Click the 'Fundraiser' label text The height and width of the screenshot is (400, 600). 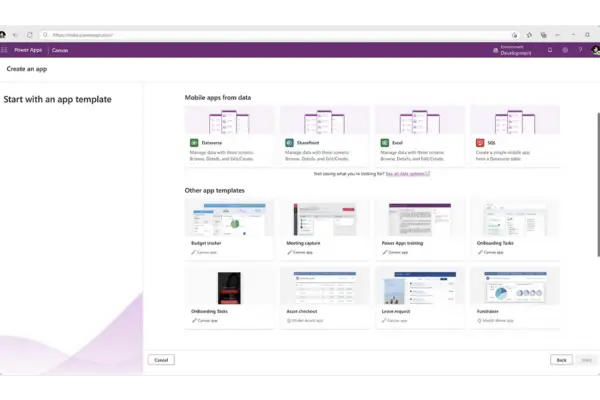click(488, 312)
